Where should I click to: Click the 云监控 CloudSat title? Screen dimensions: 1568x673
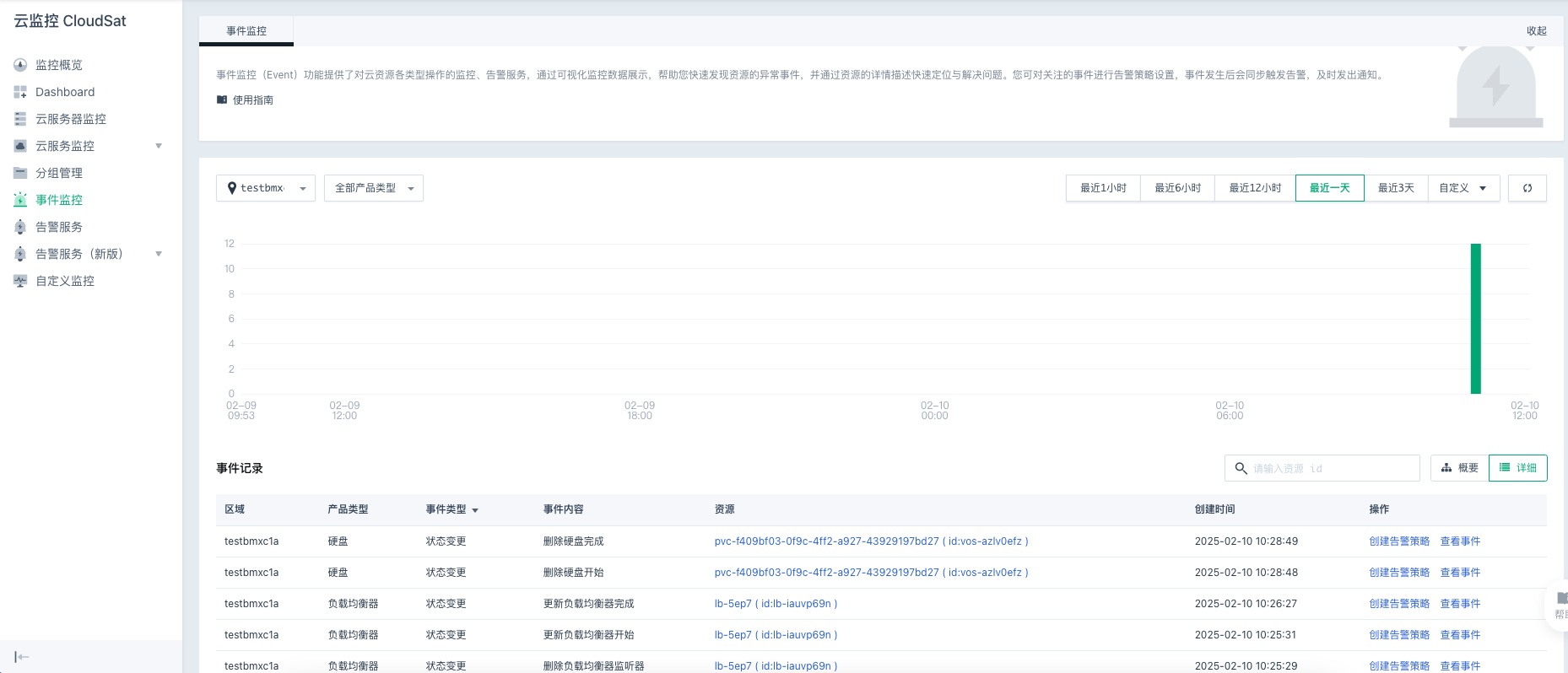tap(70, 21)
